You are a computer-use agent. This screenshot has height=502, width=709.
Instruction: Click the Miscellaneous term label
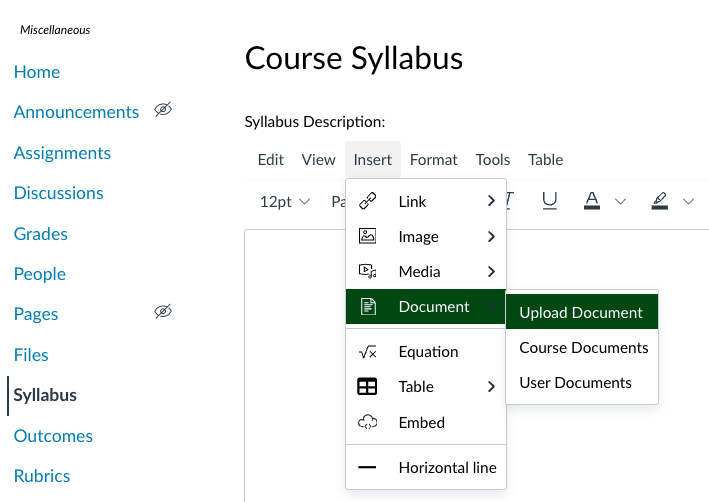55,30
